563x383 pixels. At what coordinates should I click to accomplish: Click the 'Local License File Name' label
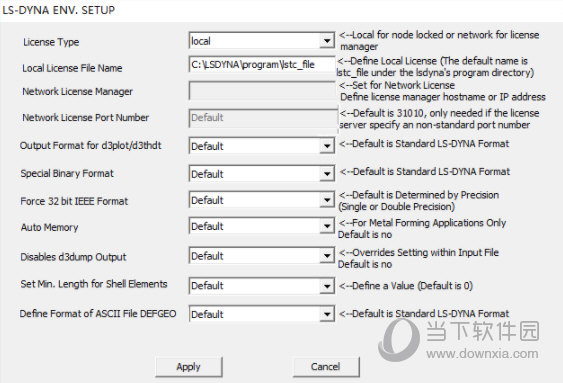(72, 68)
